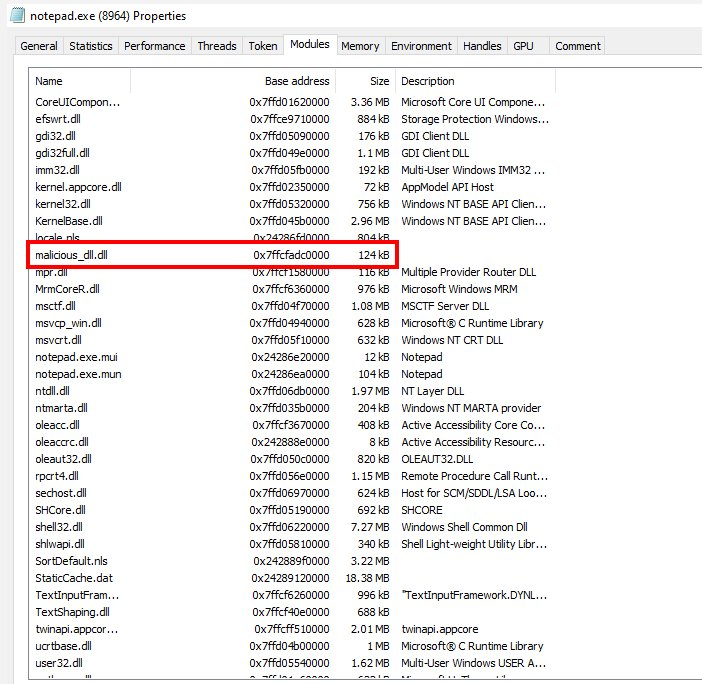Select ntmarta.dll row

tap(291, 408)
